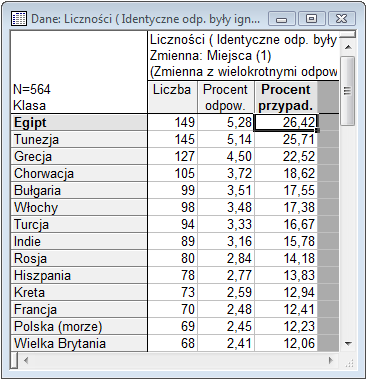This screenshot has width=367, height=380.
Task: Select the Polska (morze) row header
Action: coord(79,327)
